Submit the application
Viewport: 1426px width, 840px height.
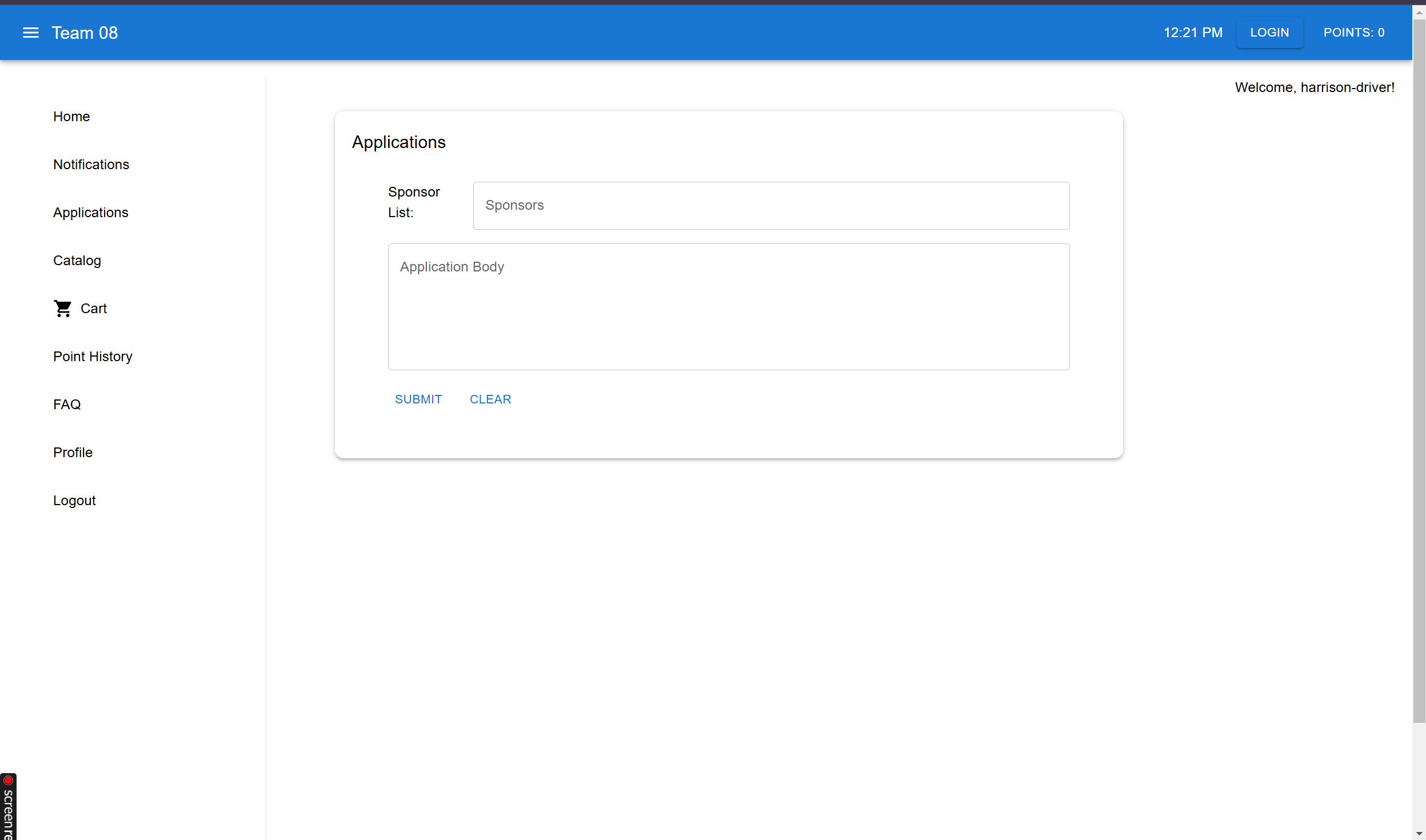coord(418,399)
